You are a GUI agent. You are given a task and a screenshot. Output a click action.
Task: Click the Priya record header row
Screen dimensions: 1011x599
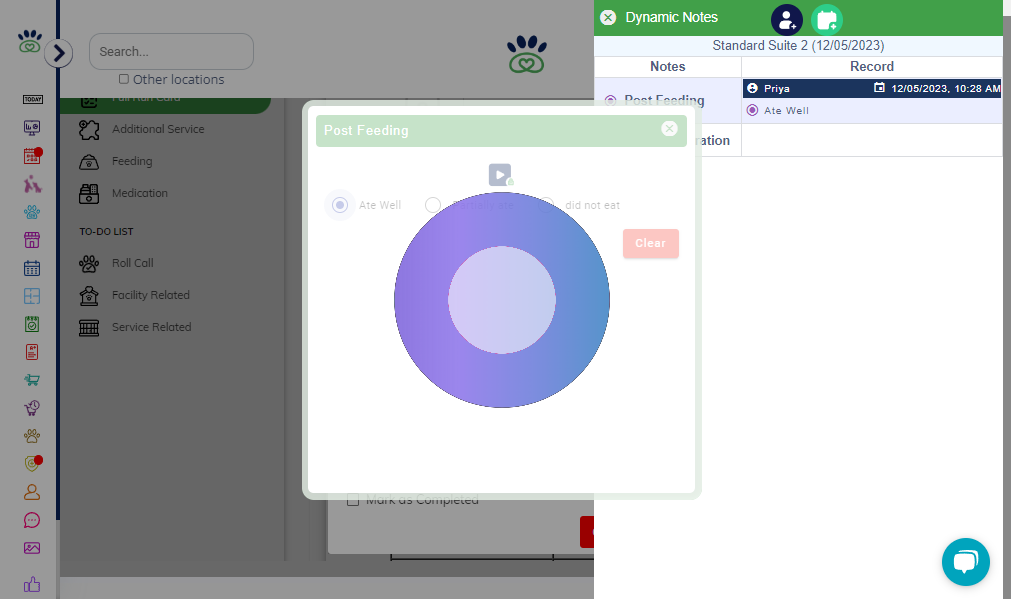click(x=872, y=88)
